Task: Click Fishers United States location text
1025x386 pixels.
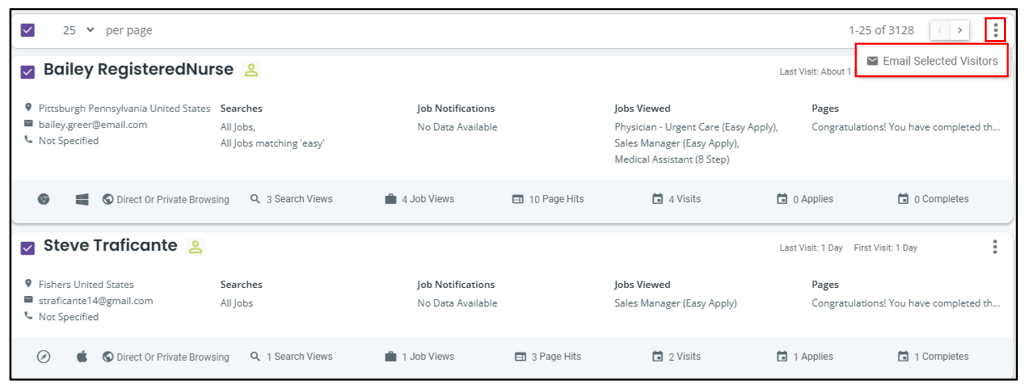Action: [x=86, y=285]
